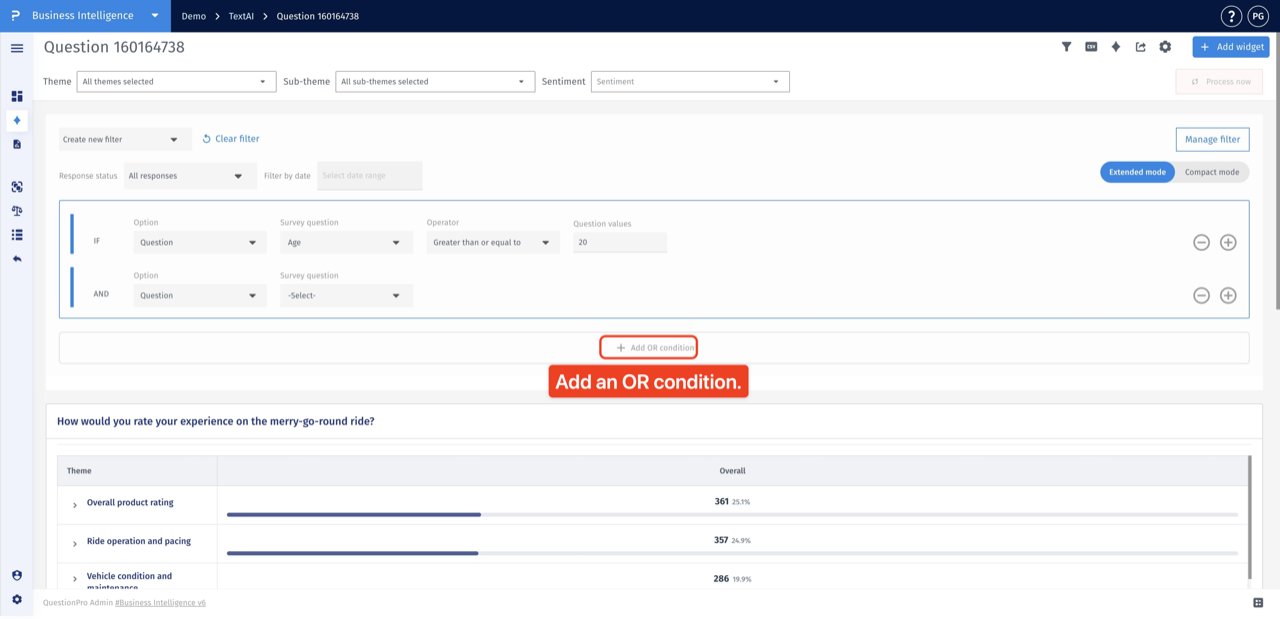Open the IF row Option Question dropdown

coord(200,242)
